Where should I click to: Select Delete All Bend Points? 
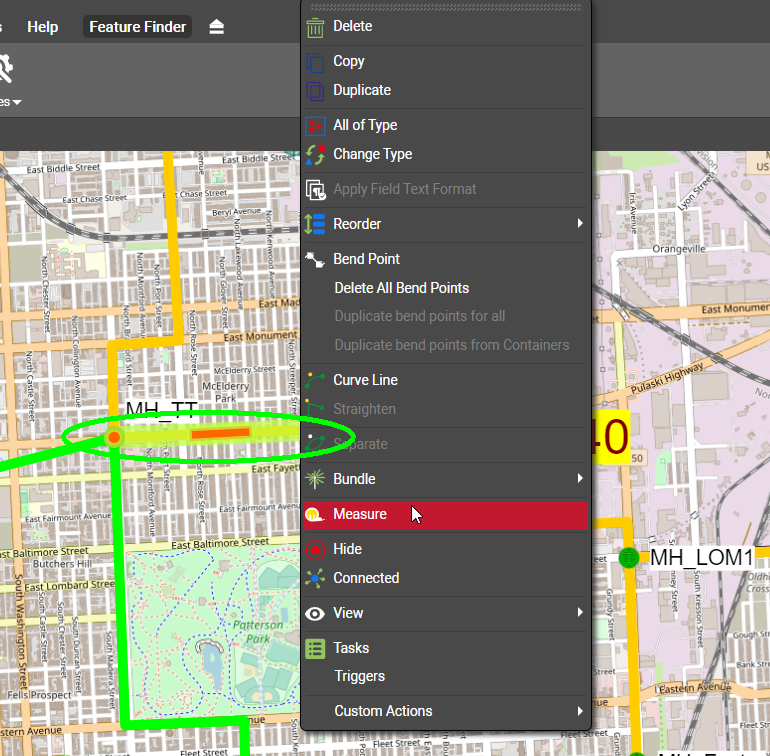click(x=401, y=288)
